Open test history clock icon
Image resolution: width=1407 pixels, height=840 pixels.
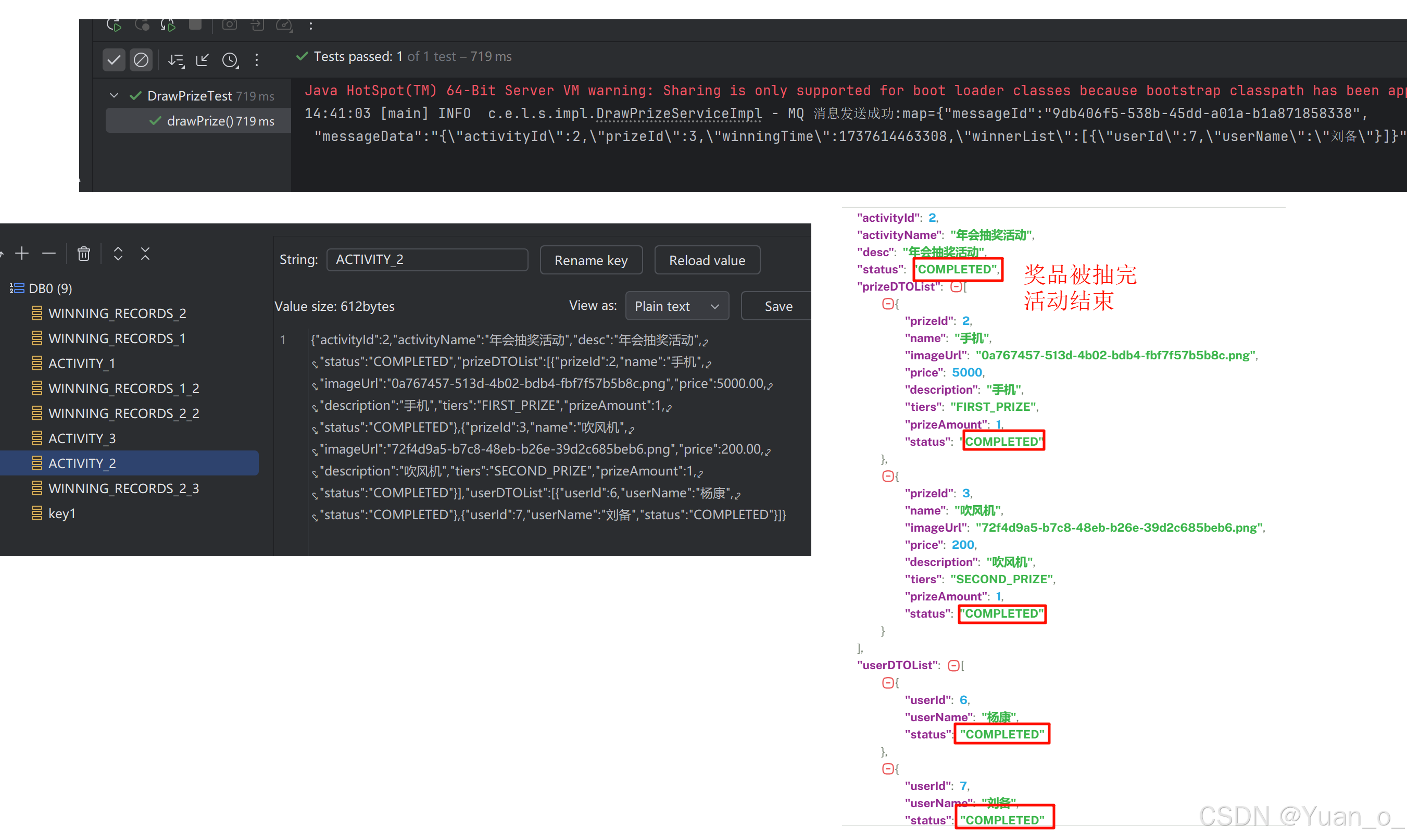coord(230,60)
